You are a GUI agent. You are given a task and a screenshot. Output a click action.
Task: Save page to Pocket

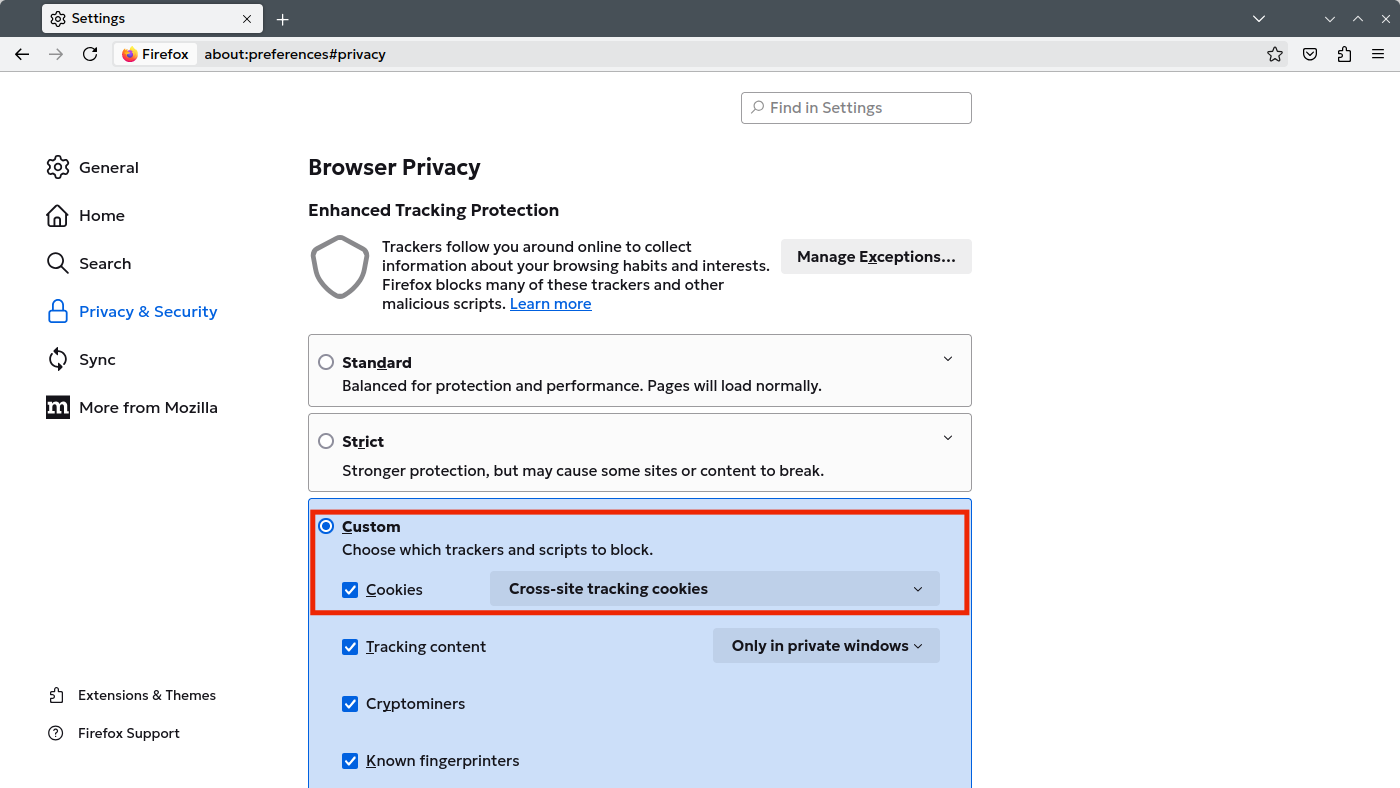tap(1310, 54)
